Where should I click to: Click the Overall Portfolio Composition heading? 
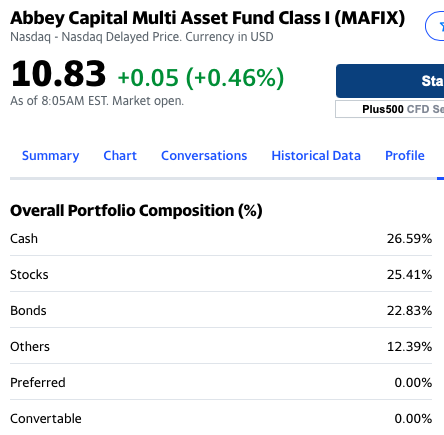136,211
